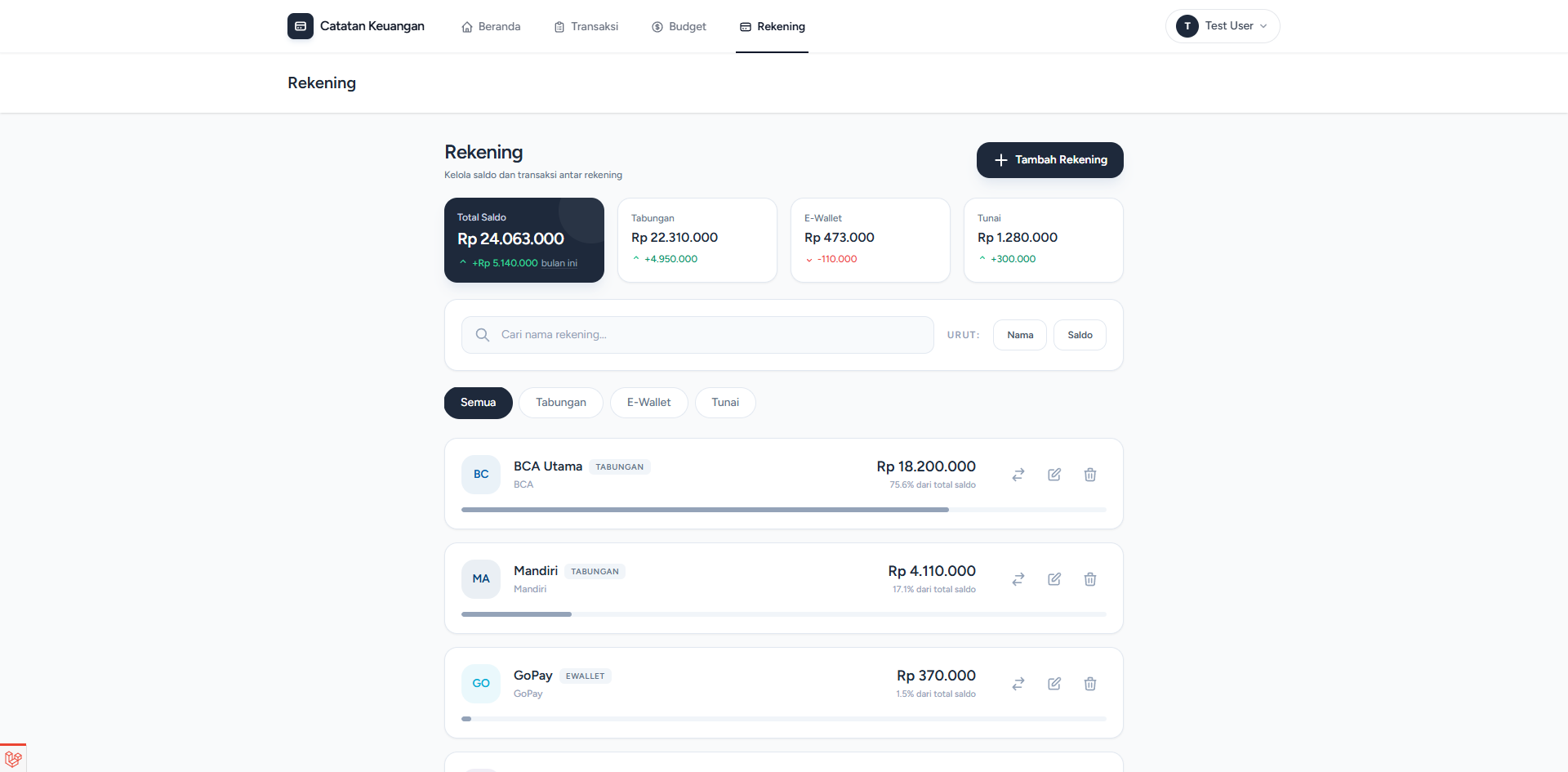Click the transfer icon for BCA Utama
The image size is (1568, 772).
(x=1018, y=475)
